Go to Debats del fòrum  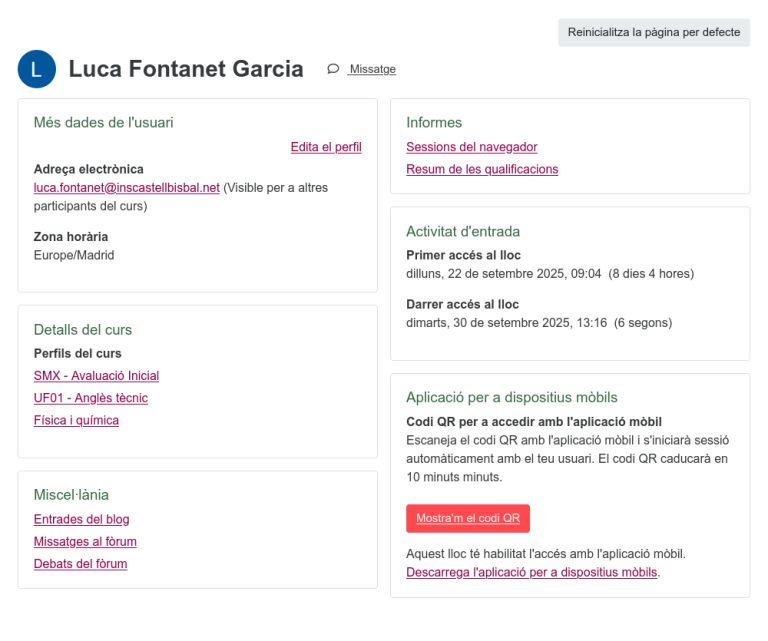[x=80, y=563]
